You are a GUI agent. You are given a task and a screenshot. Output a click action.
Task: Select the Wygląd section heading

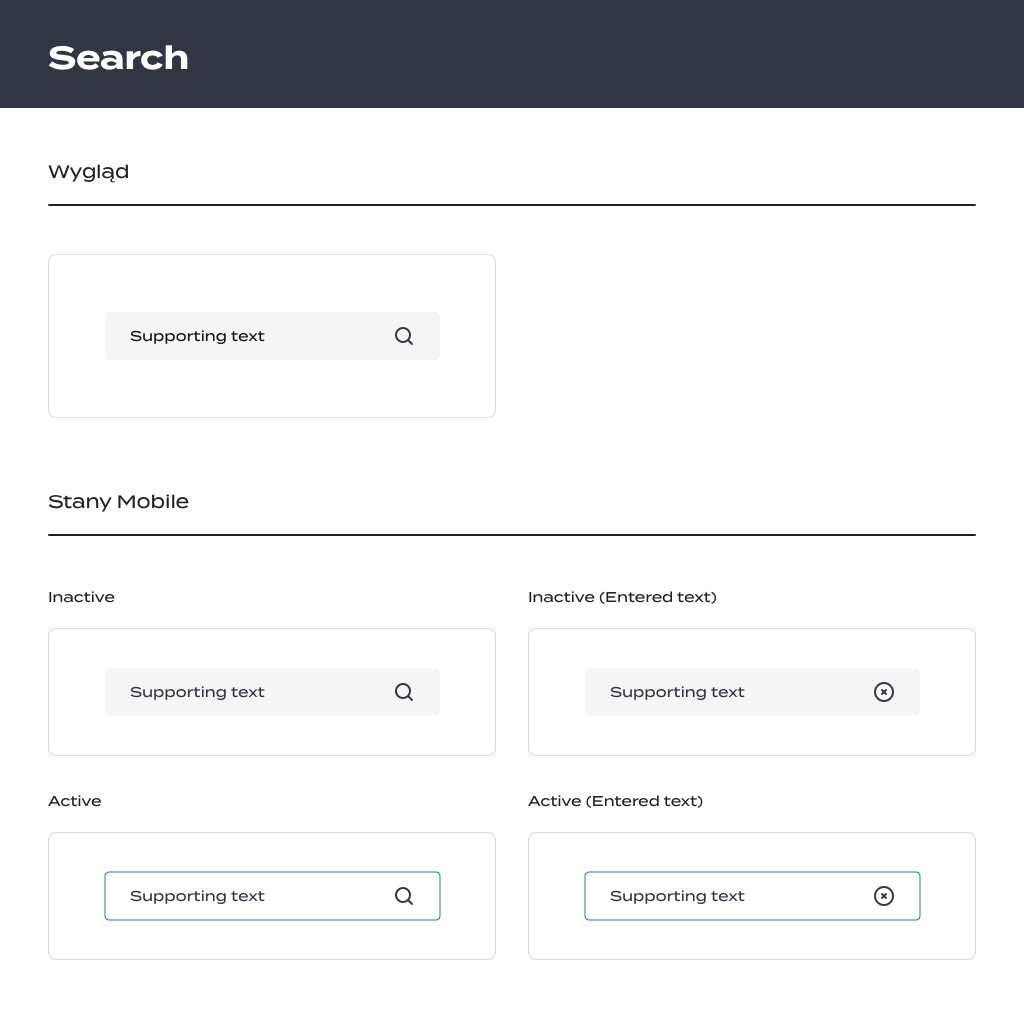coord(89,172)
